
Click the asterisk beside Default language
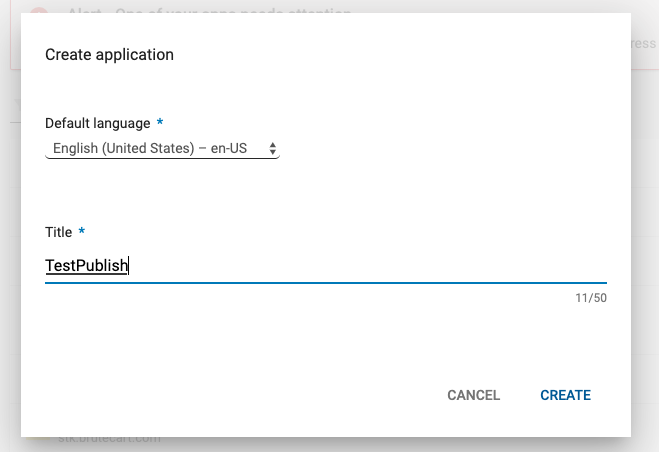(160, 122)
